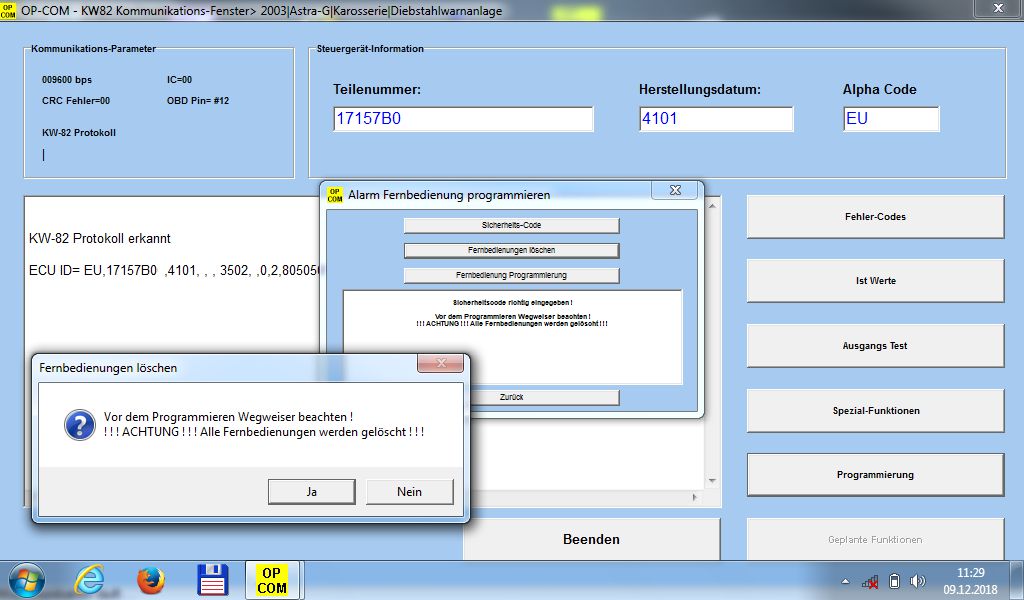Click the question mark icon in dialog
The height and width of the screenshot is (600, 1024).
(x=80, y=425)
